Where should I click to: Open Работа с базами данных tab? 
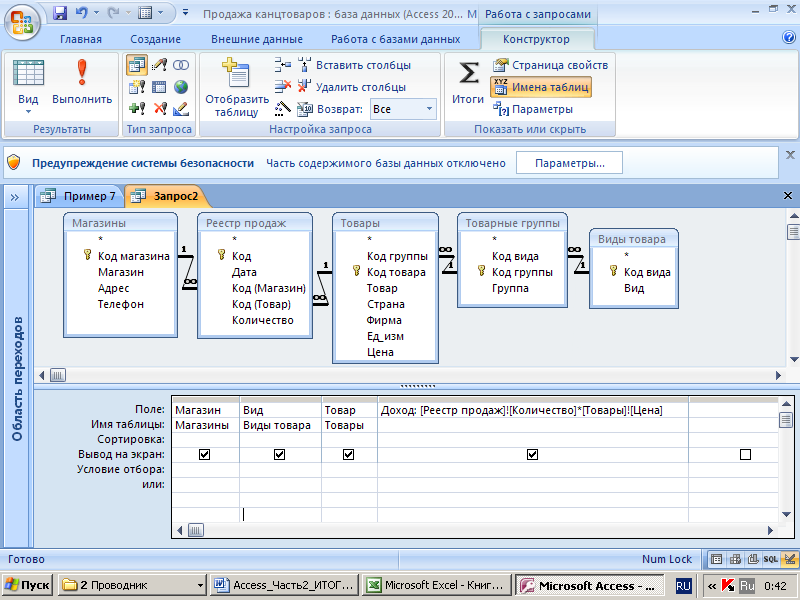pos(395,39)
